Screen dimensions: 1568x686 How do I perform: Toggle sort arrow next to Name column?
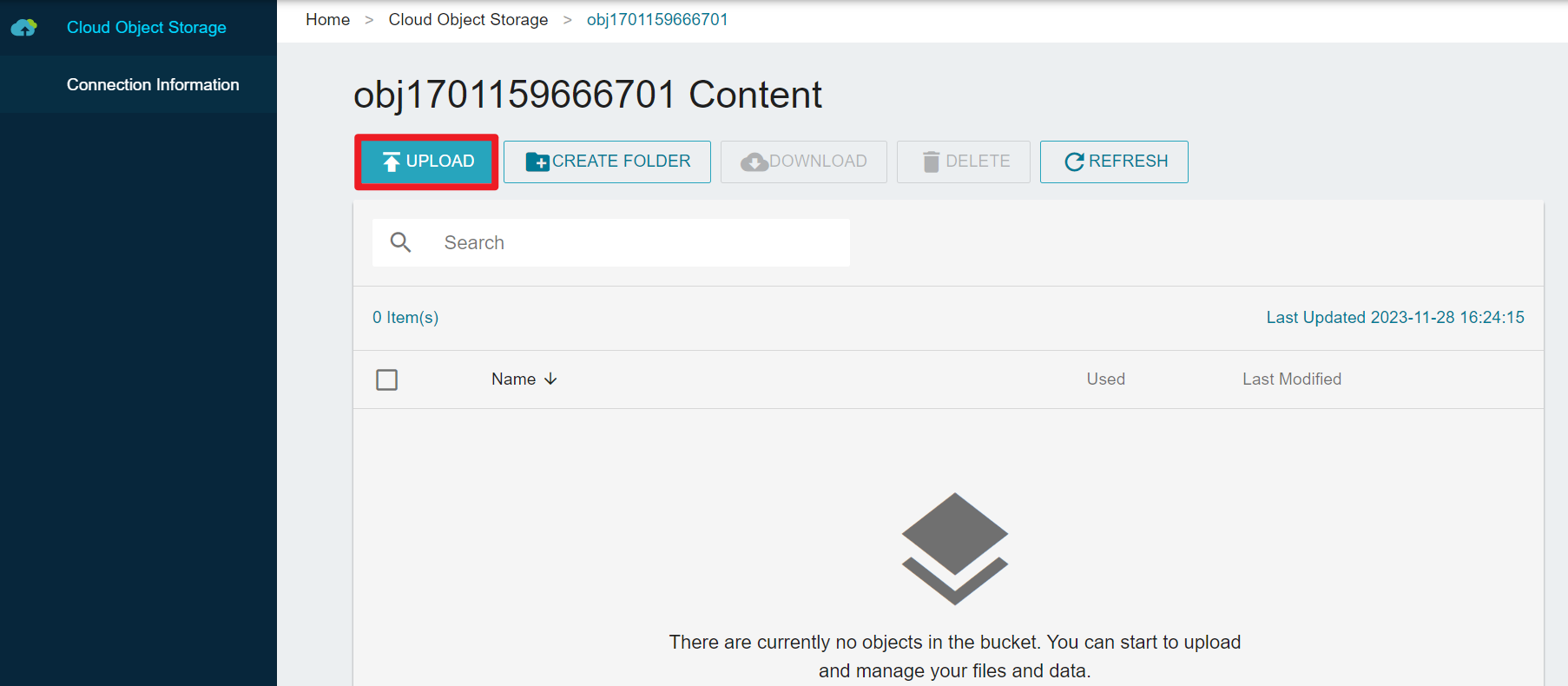click(550, 379)
